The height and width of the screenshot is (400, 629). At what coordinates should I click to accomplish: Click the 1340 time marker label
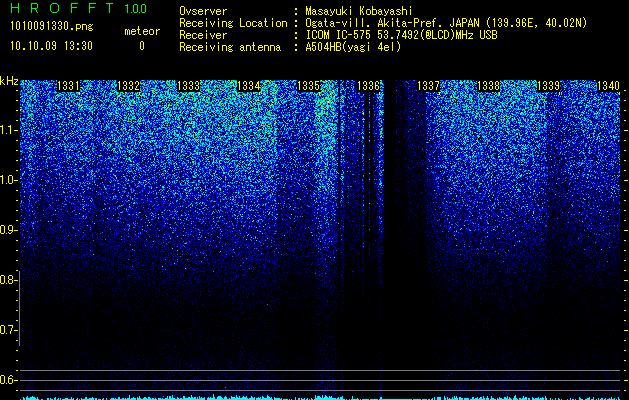pyautogui.click(x=608, y=86)
